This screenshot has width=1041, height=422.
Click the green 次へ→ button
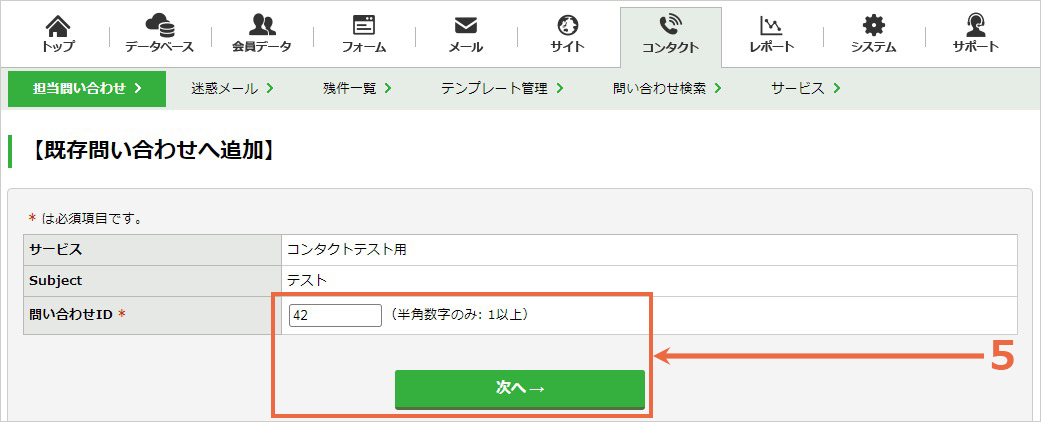point(520,389)
